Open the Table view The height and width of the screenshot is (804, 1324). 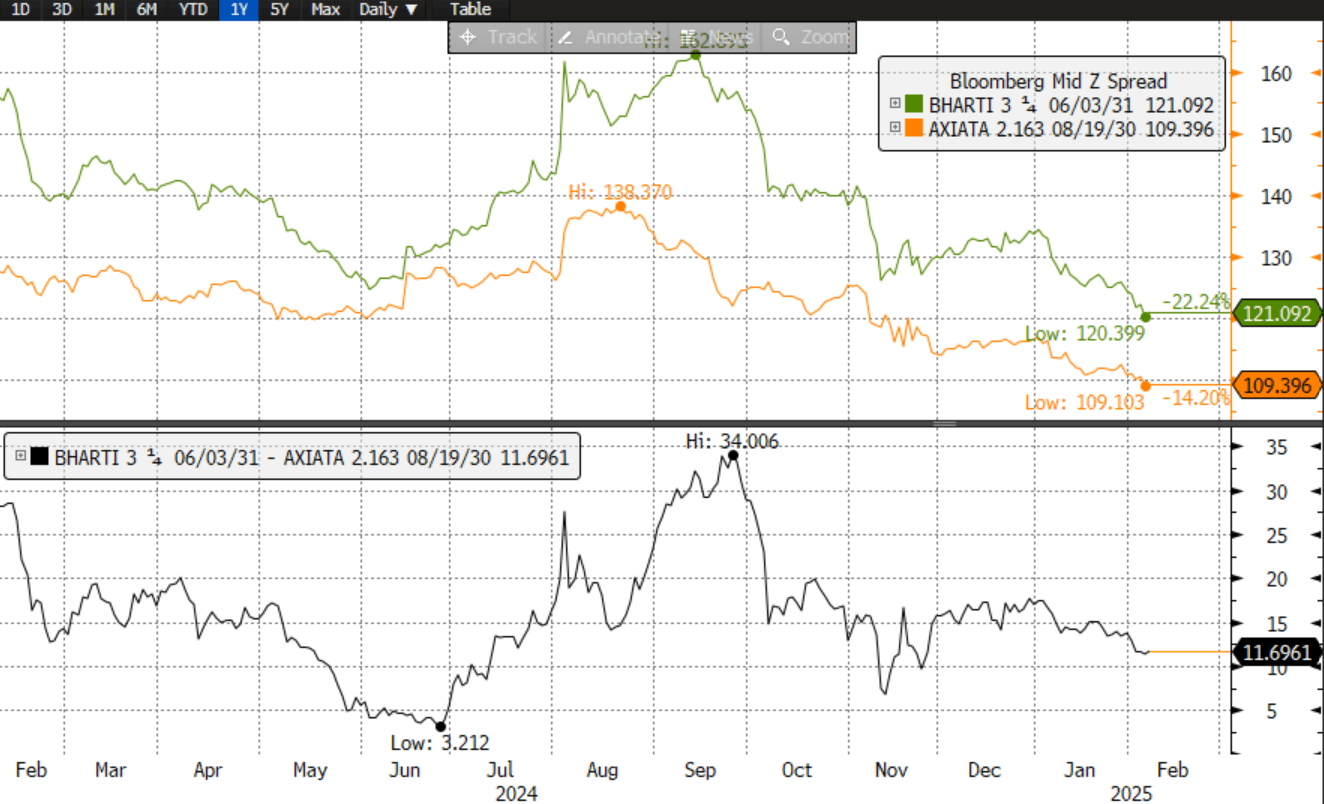(471, 9)
